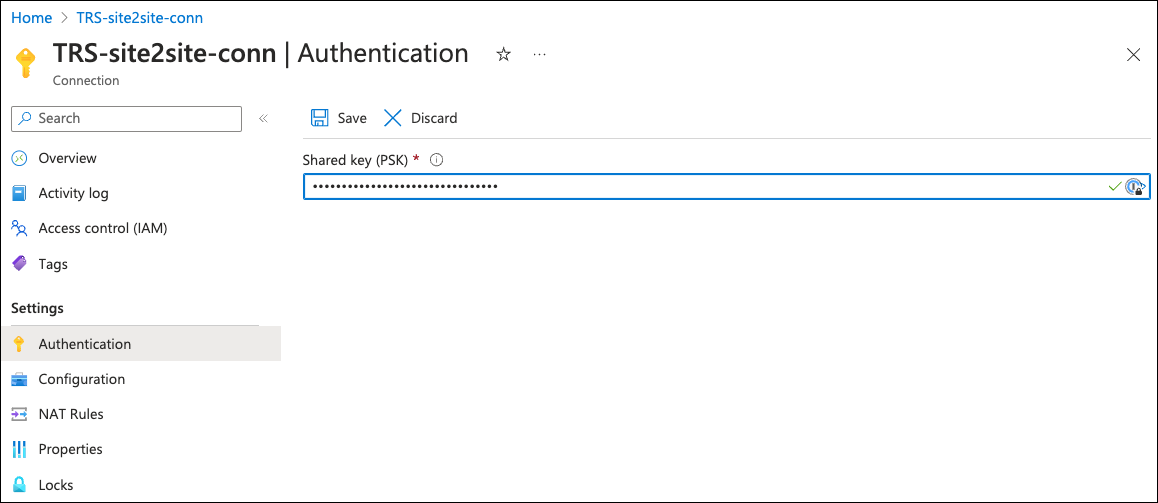Go to Access control (IAM)
Image resolution: width=1158 pixels, height=503 pixels.
click(x=102, y=228)
